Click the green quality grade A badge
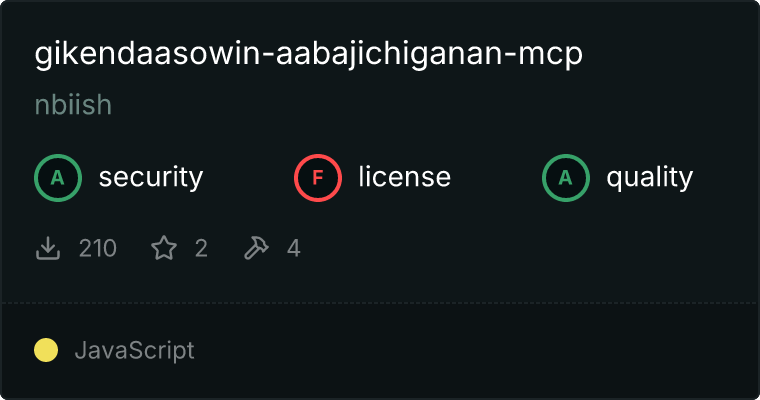This screenshot has height=400, width=760. click(566, 178)
